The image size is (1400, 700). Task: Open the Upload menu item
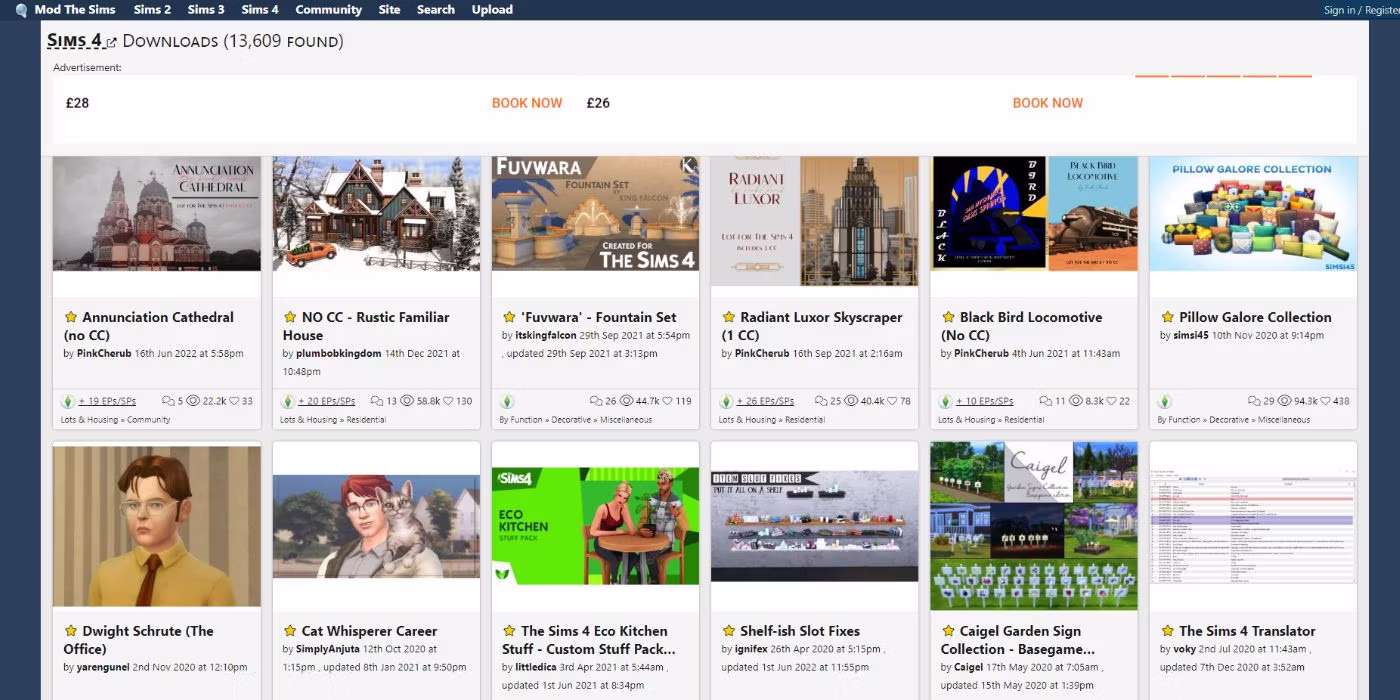click(x=492, y=10)
